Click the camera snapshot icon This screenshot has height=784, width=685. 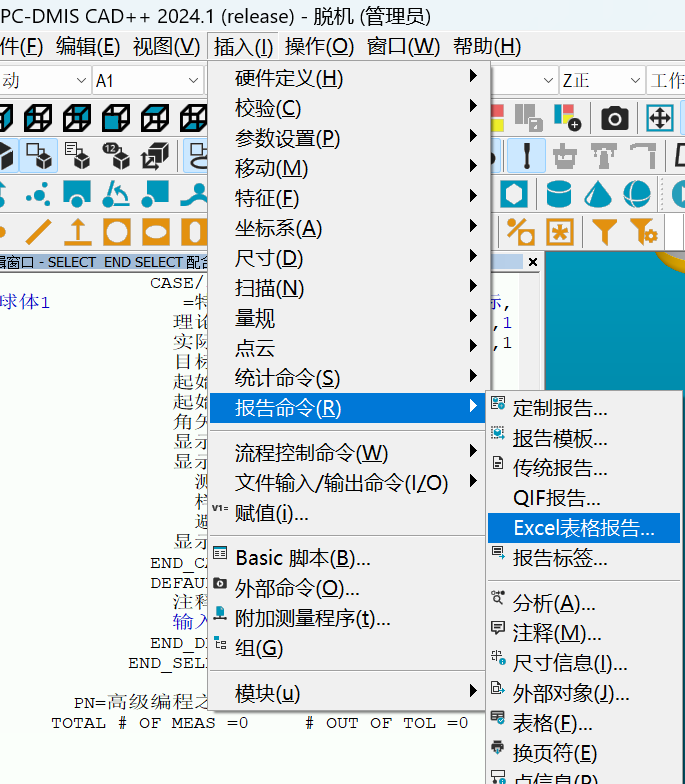point(614,118)
